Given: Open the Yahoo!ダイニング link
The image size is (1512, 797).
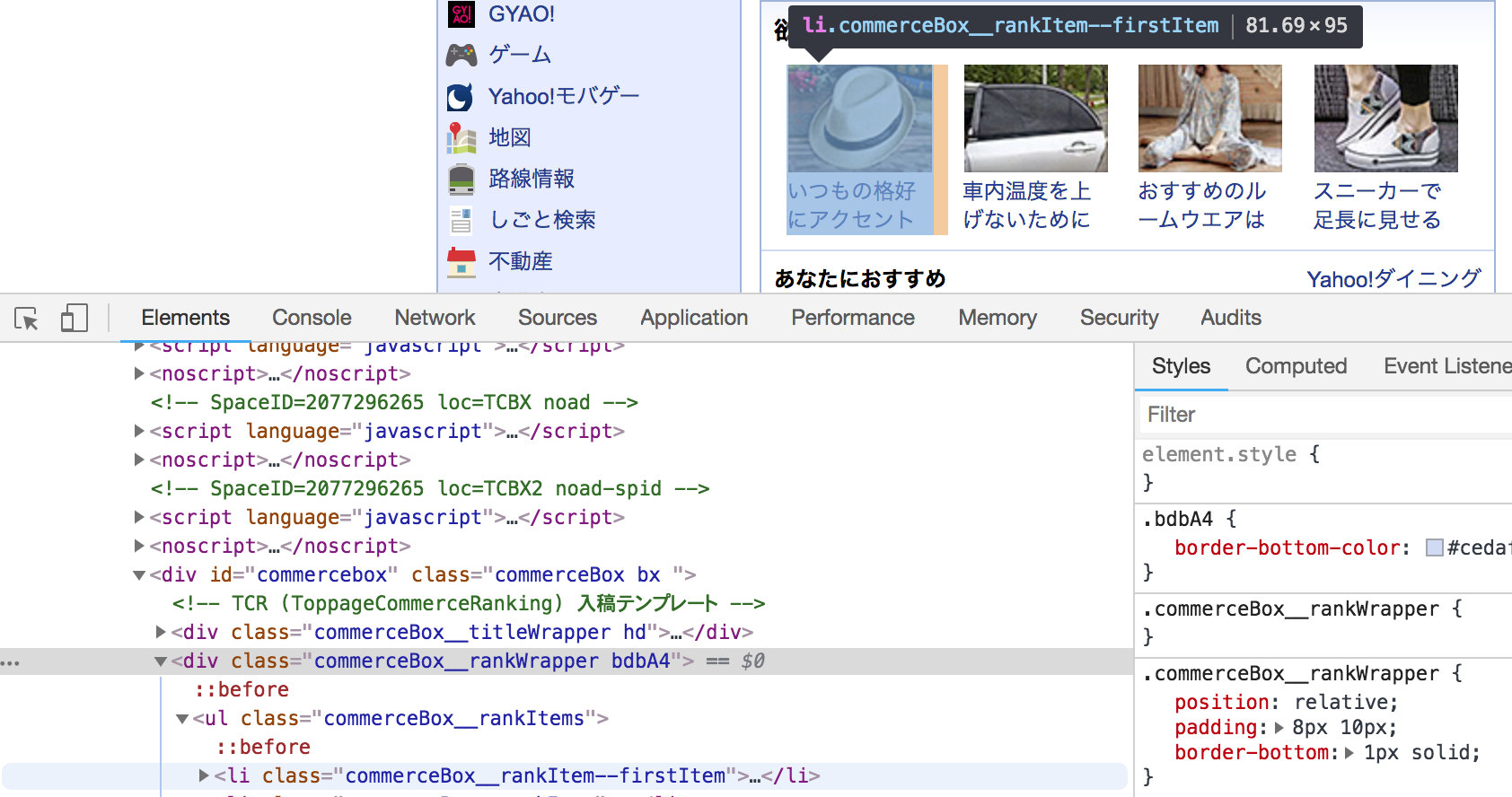Looking at the screenshot, I should point(1393,279).
